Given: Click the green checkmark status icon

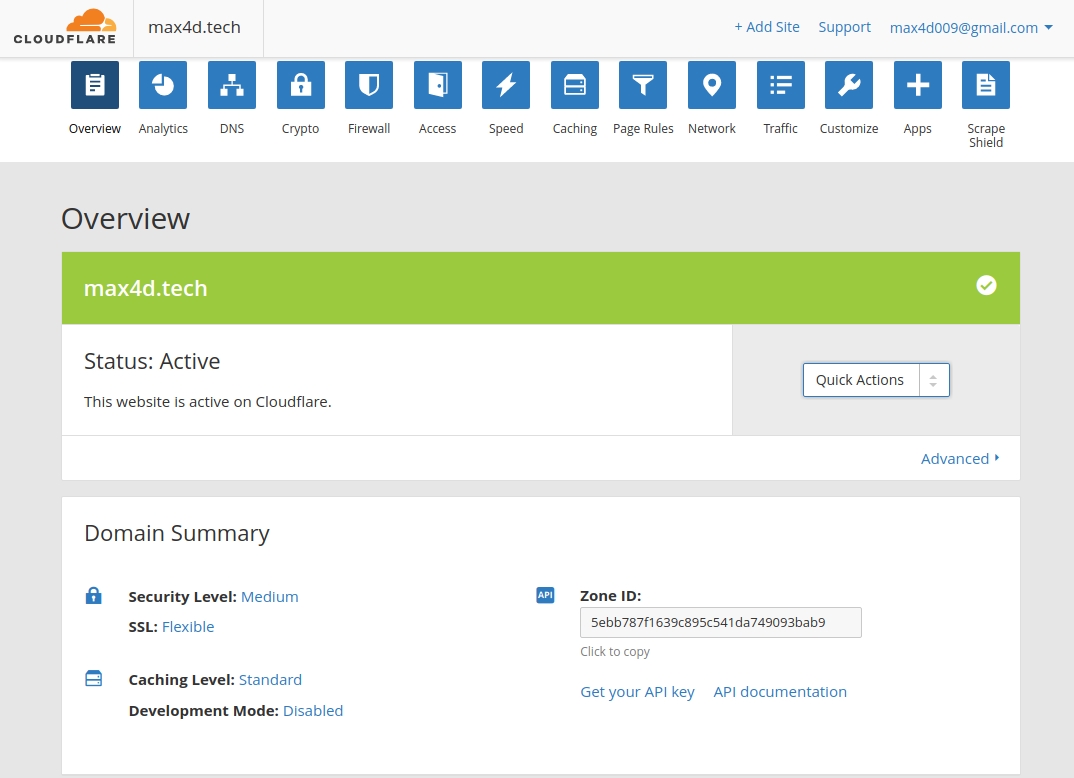Looking at the screenshot, I should 986,286.
